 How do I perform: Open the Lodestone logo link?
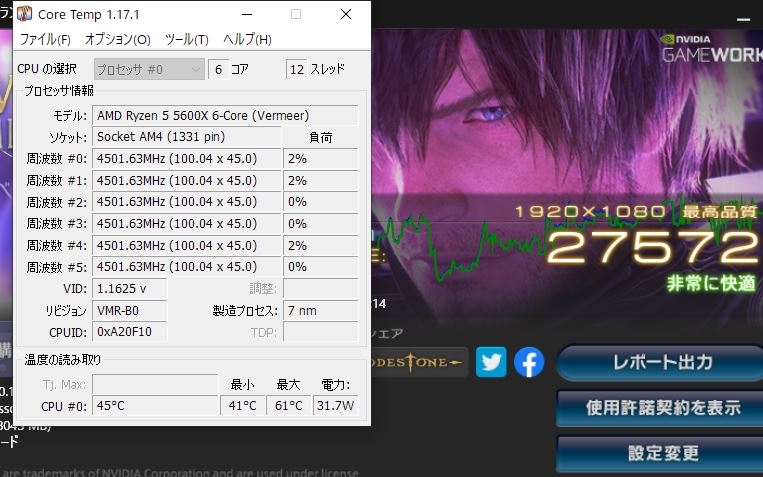pos(418,362)
